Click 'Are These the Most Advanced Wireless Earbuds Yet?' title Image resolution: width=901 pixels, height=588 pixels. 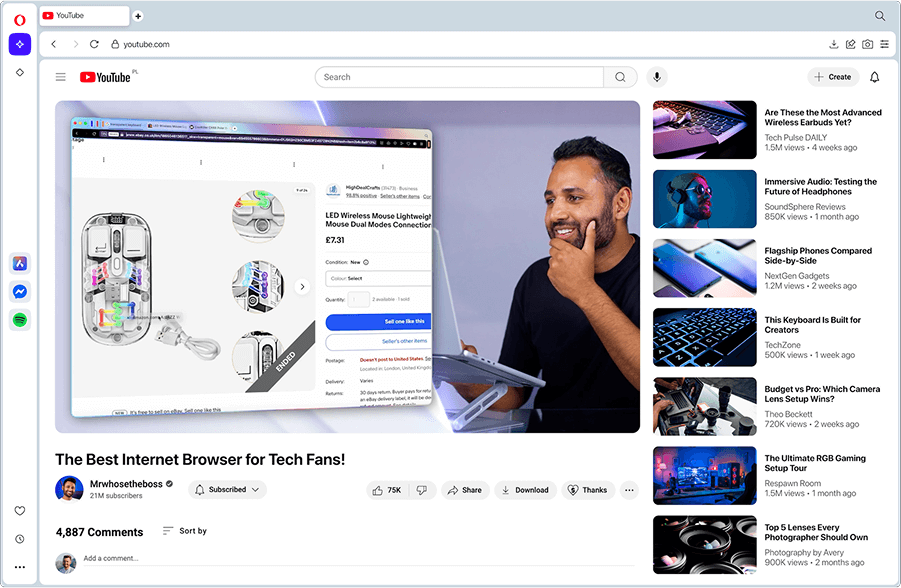click(823, 117)
